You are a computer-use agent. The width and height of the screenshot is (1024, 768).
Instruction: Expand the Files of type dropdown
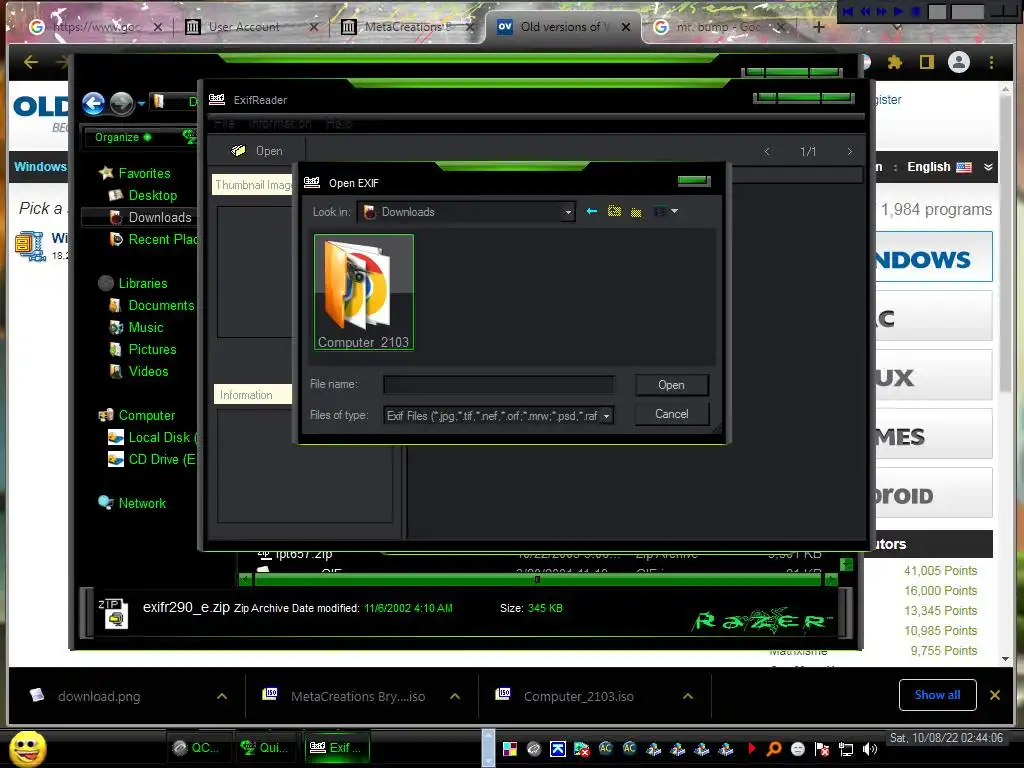click(607, 416)
